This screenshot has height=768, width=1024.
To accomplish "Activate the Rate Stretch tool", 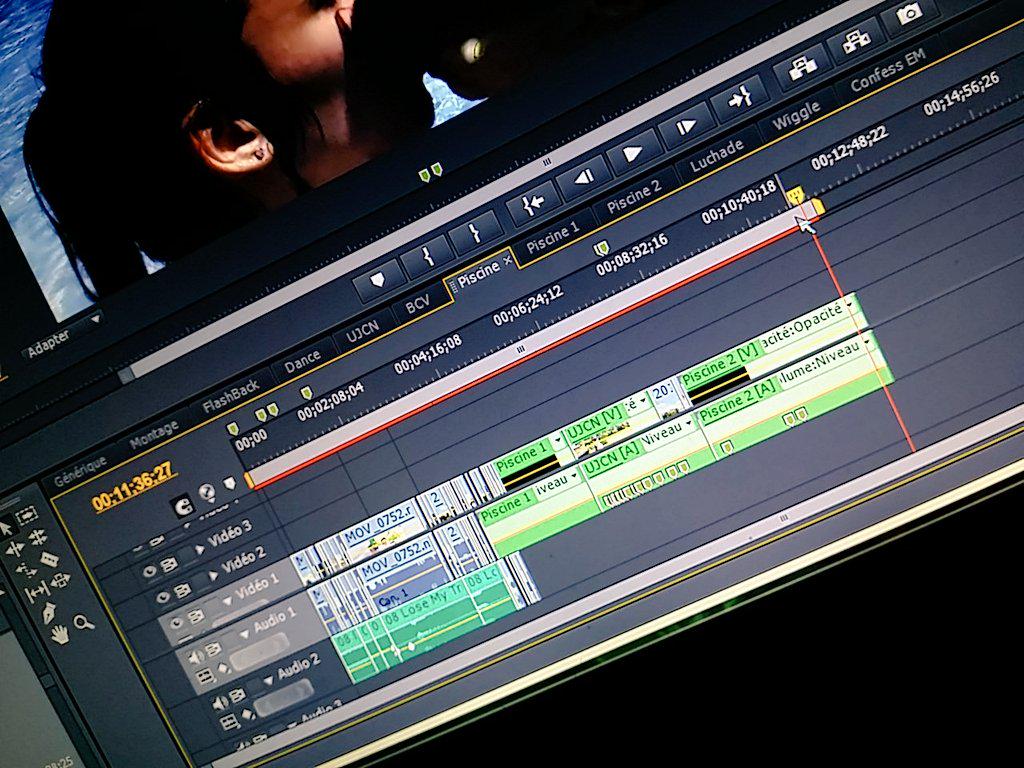I will pyautogui.click(x=26, y=571).
